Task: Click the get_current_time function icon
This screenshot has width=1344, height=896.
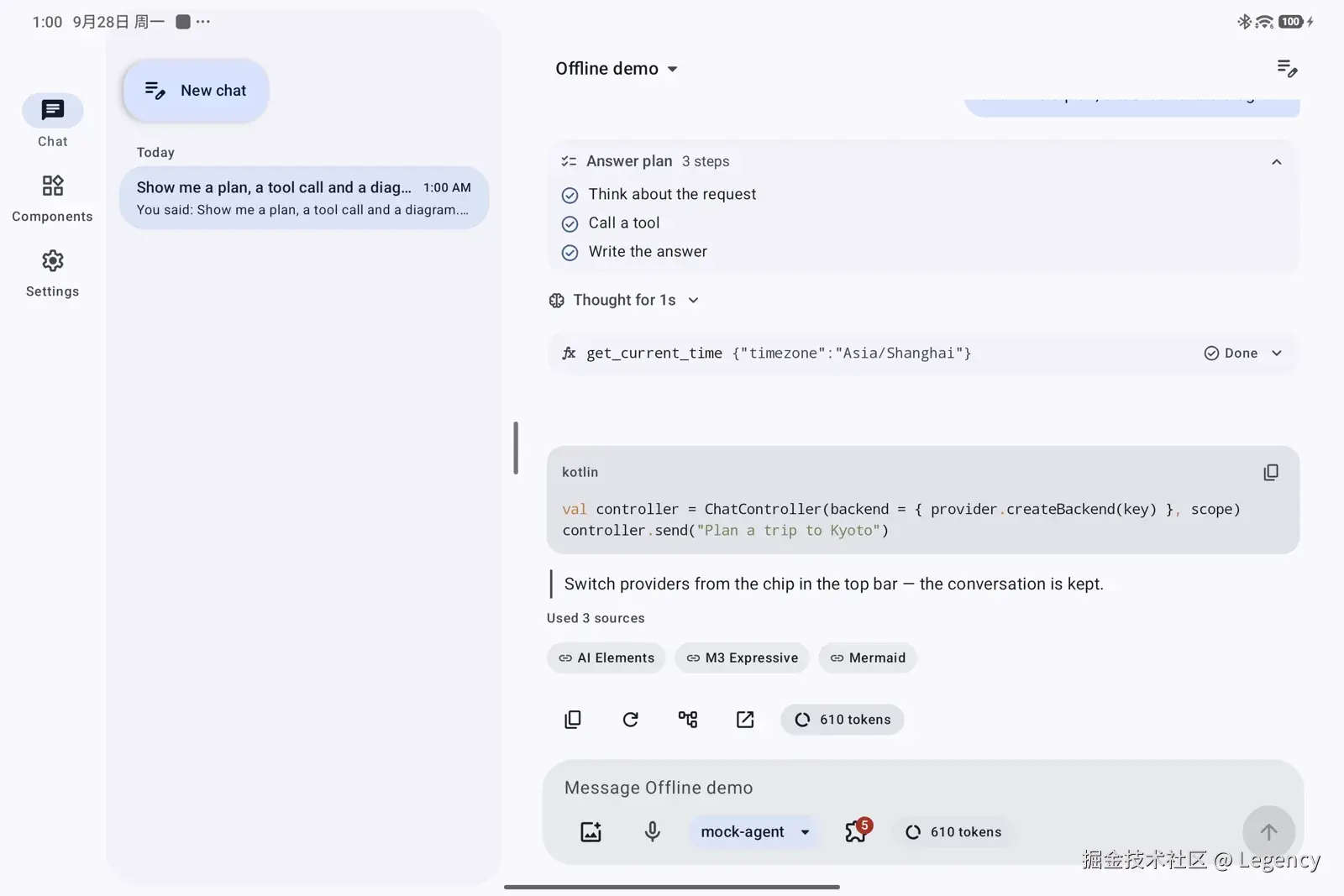Action: [x=569, y=354]
